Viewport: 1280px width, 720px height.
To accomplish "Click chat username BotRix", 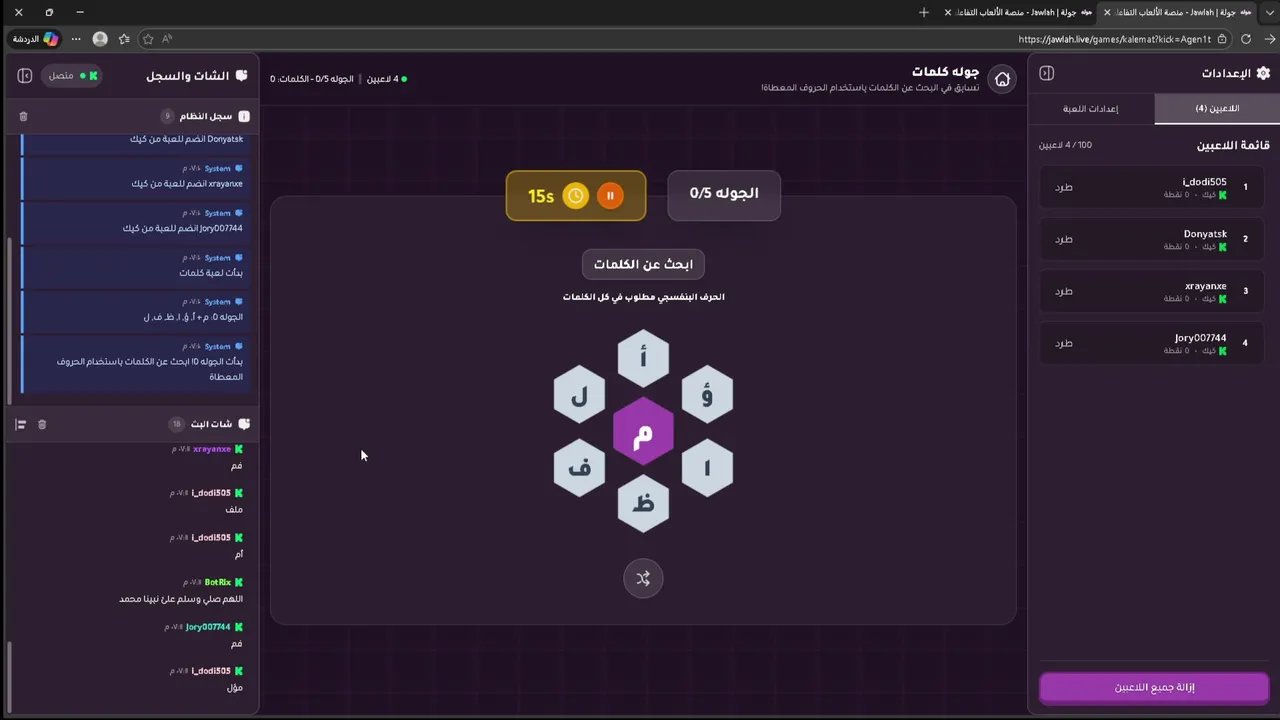I will 218,582.
